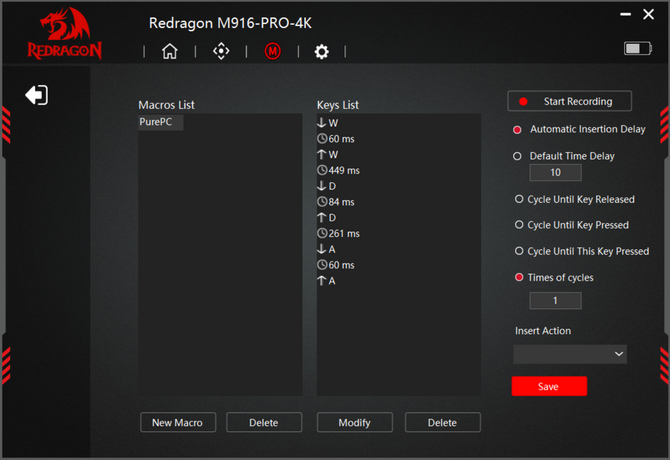
Task: Check the battery level indicator
Action: point(638,48)
